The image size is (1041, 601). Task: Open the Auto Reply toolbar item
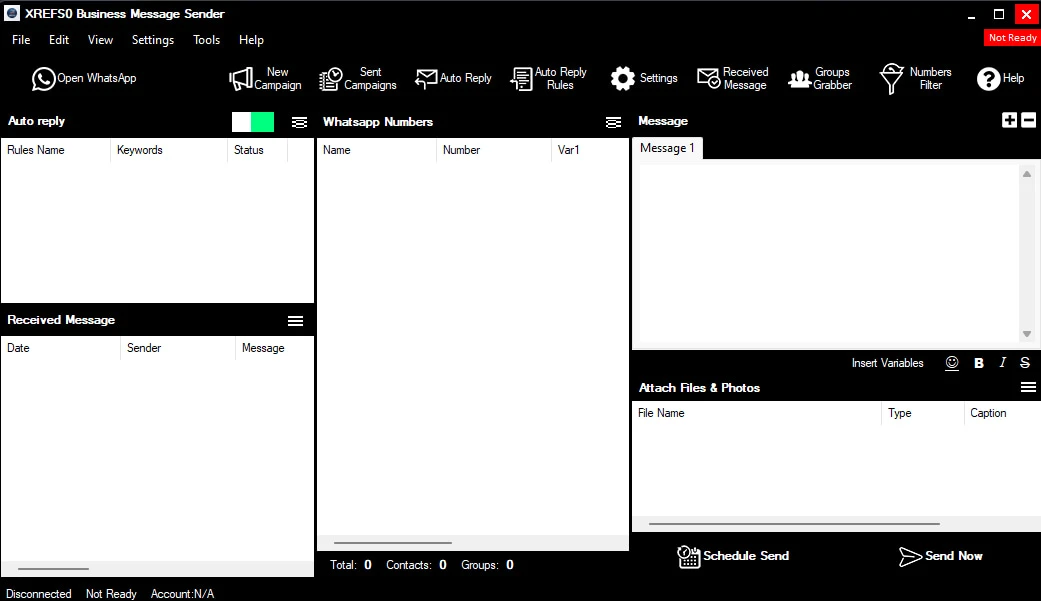453,78
